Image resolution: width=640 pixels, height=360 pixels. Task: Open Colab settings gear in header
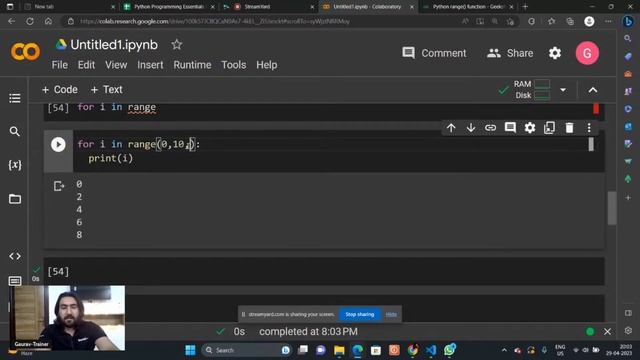(x=555, y=53)
